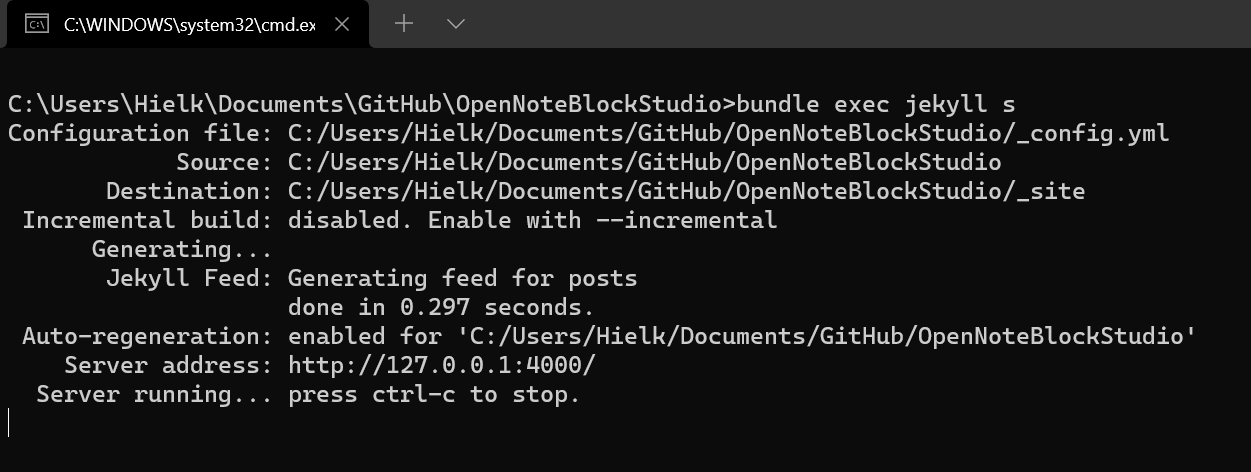The image size is (1251, 472).
Task: Click the Source directory path
Action: [x=644, y=162]
